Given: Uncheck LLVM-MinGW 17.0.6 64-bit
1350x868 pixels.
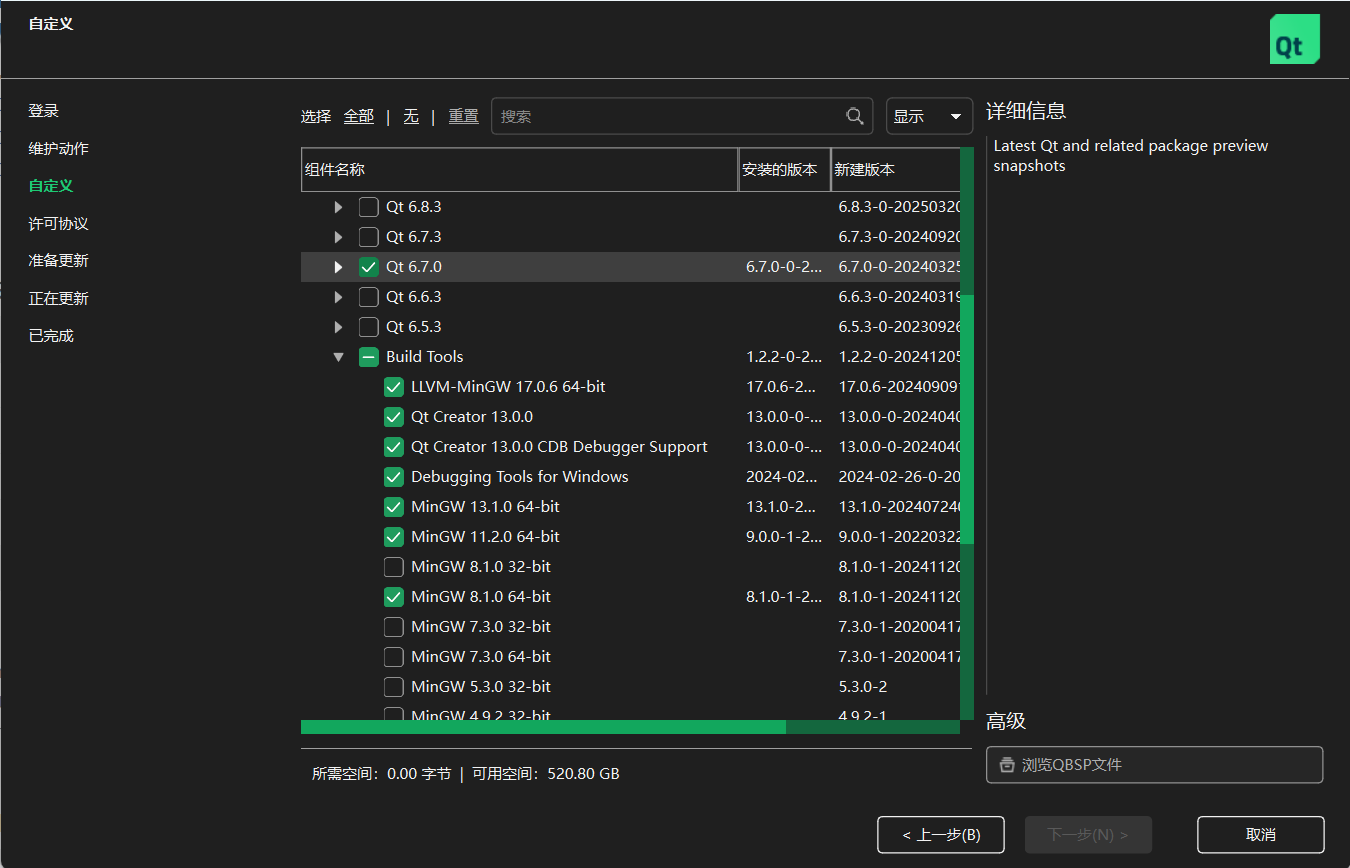Looking at the screenshot, I should (x=393, y=386).
